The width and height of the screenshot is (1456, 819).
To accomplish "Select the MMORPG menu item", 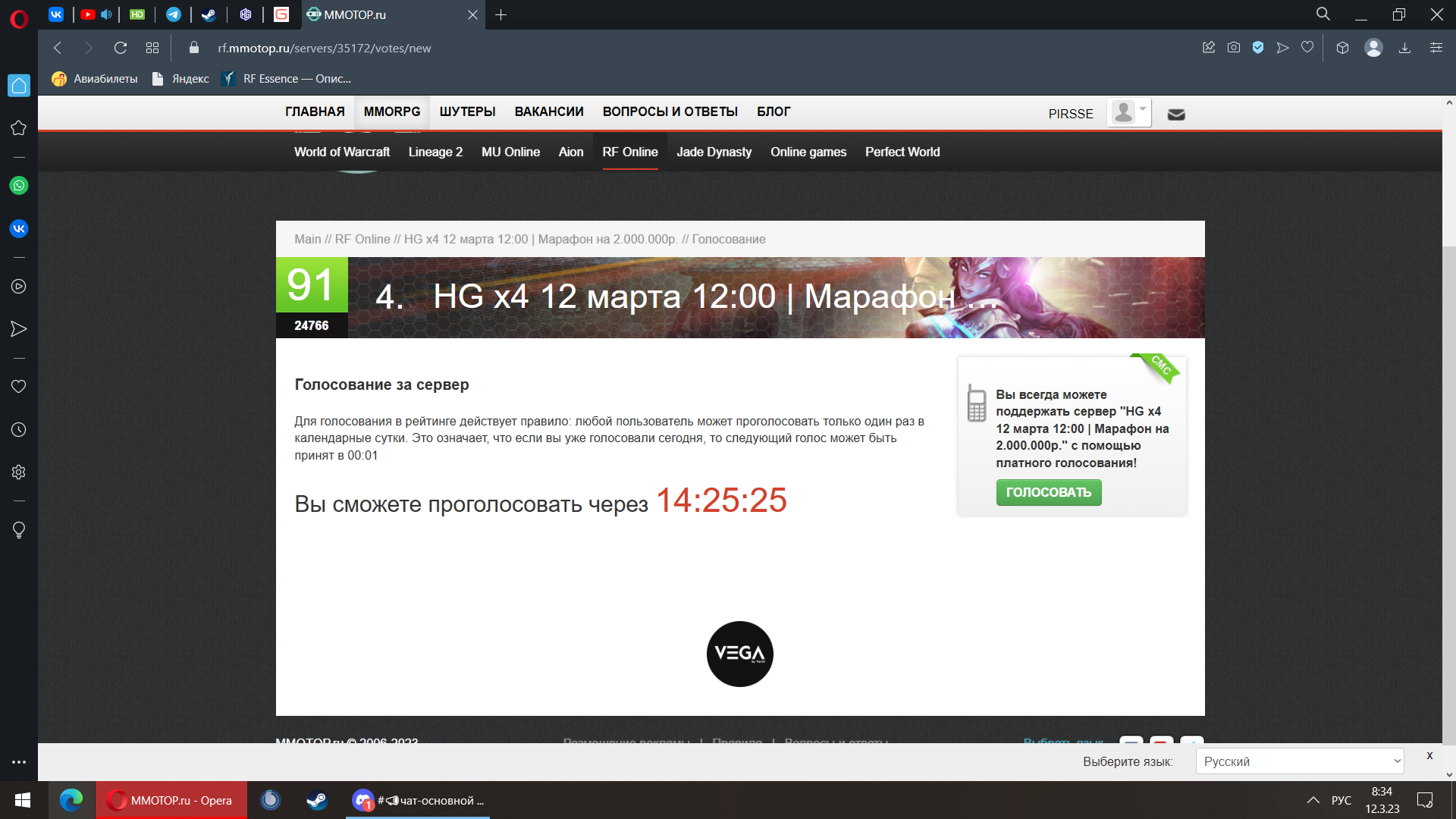I will click(392, 111).
